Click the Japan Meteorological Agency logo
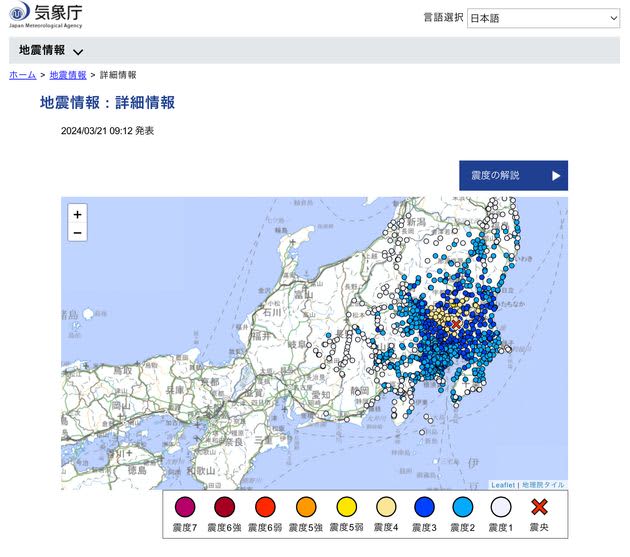Screen dimensions: 630x557 coord(47,17)
